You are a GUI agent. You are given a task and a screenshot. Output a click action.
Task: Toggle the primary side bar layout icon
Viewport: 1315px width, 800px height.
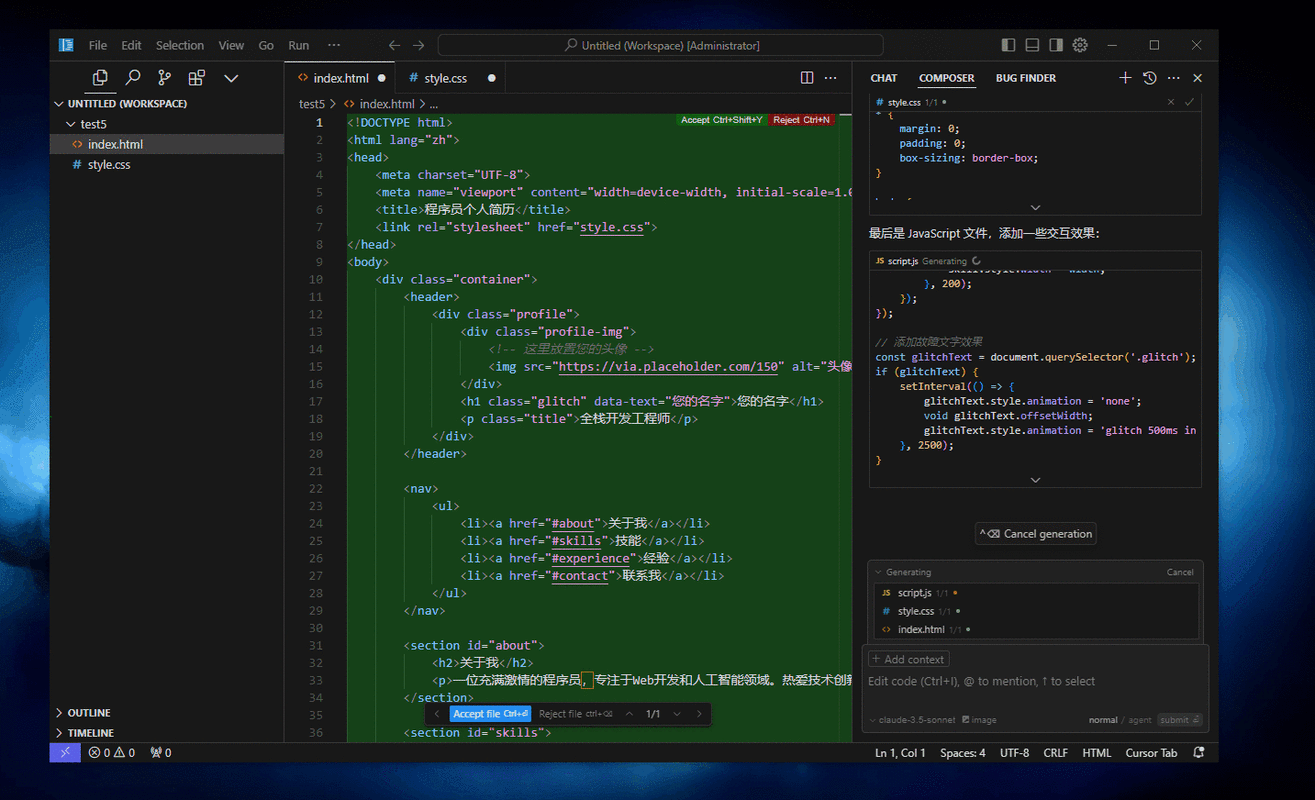1008,45
